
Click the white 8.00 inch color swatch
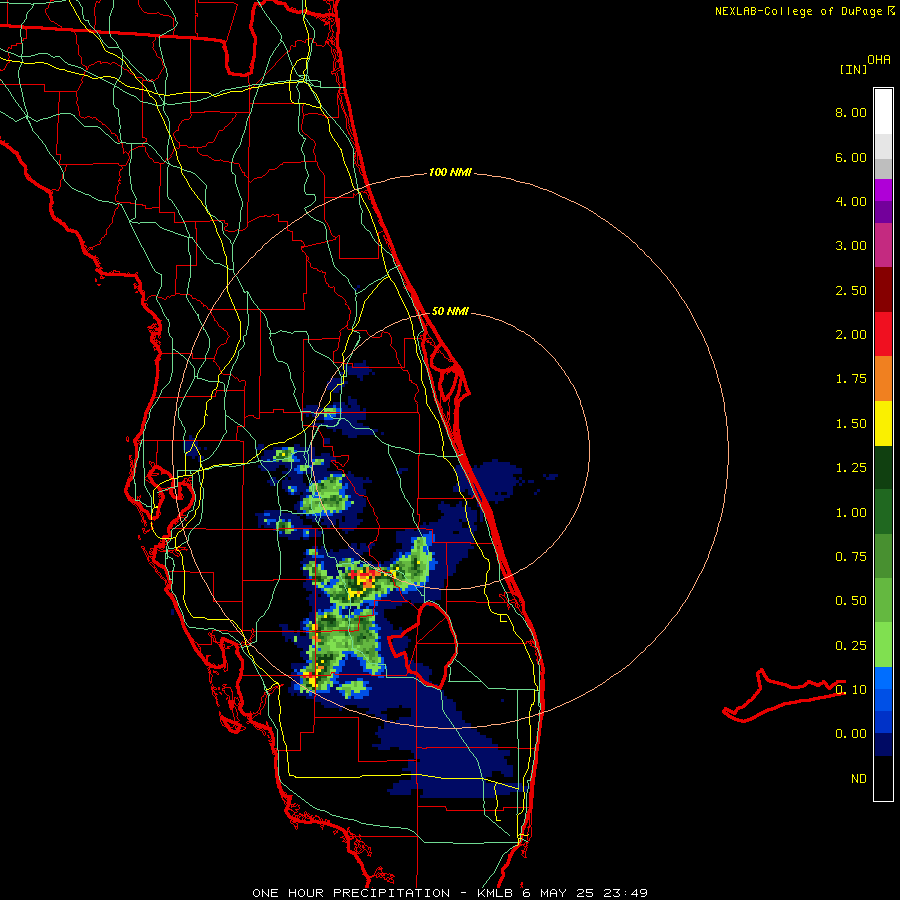883,112
